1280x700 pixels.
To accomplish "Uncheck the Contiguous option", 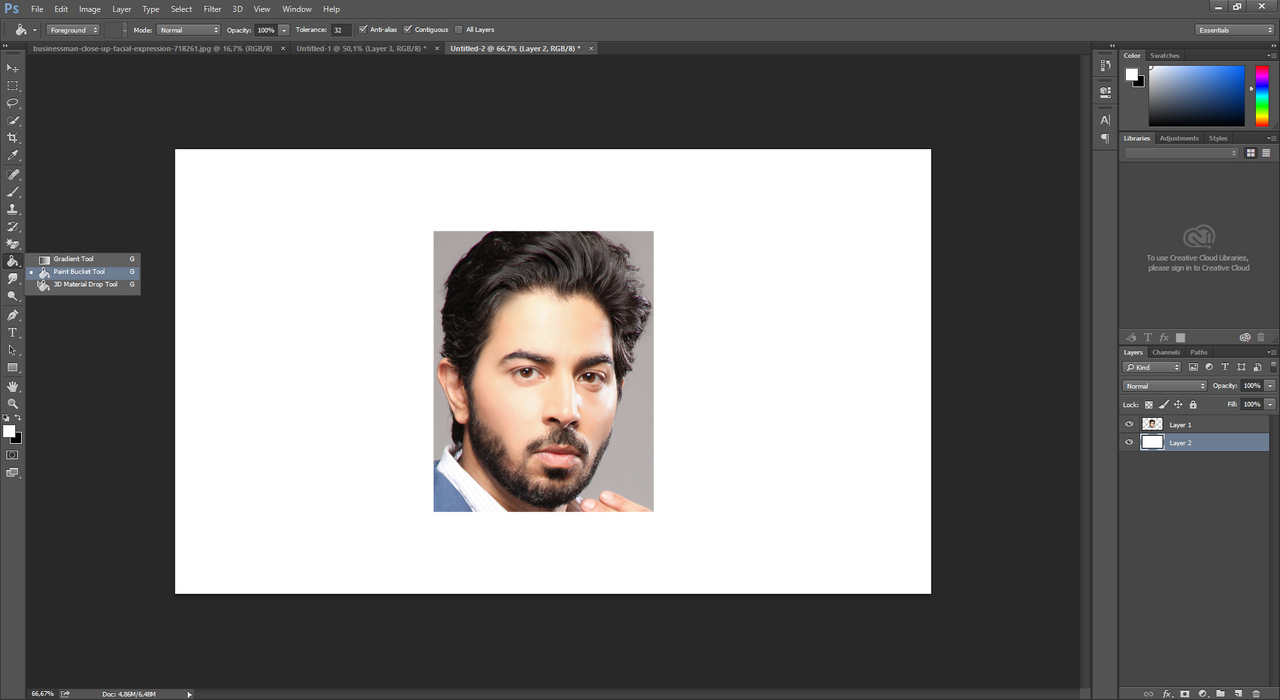I will pos(408,30).
